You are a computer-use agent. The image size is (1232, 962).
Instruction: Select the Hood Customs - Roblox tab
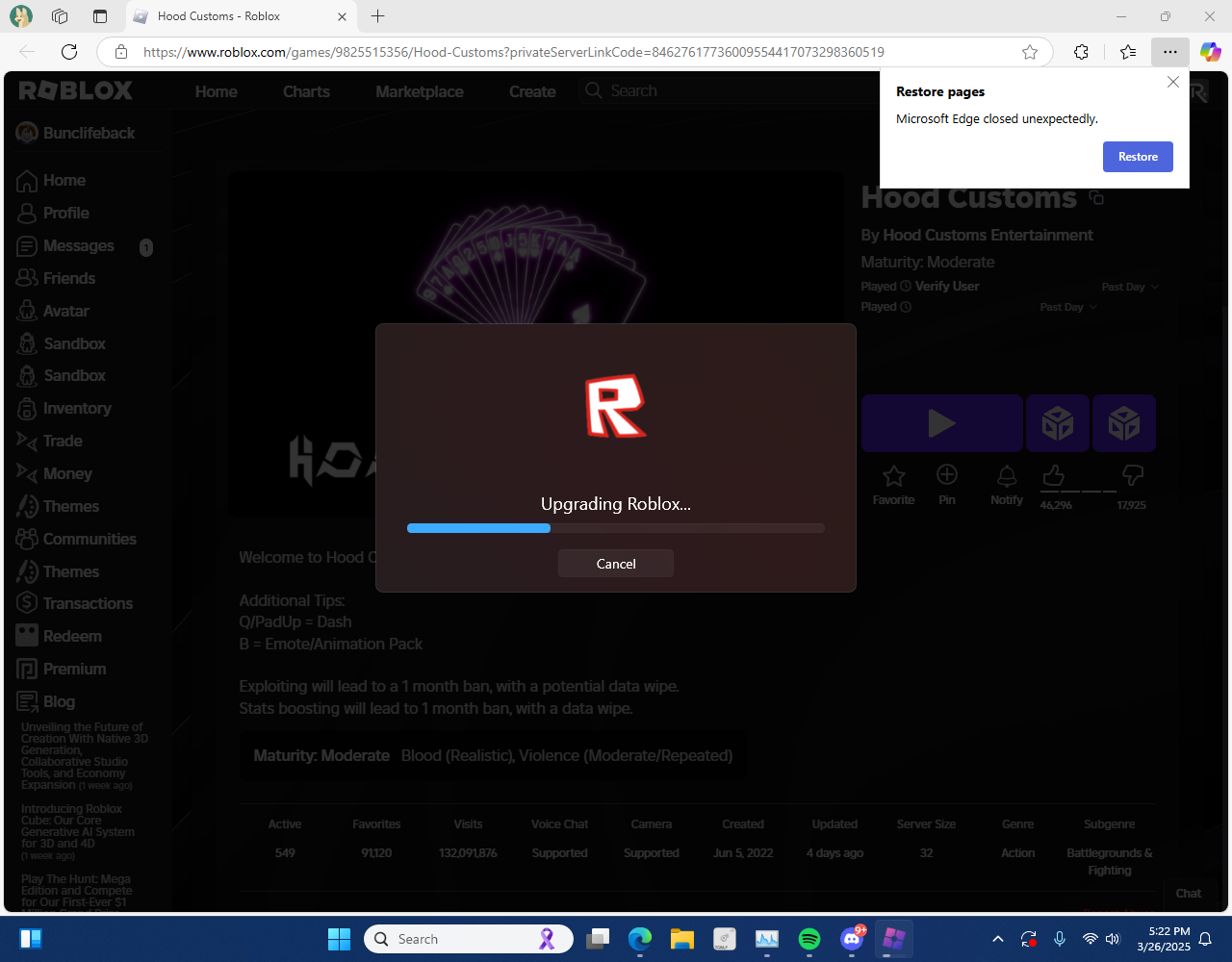click(x=242, y=16)
